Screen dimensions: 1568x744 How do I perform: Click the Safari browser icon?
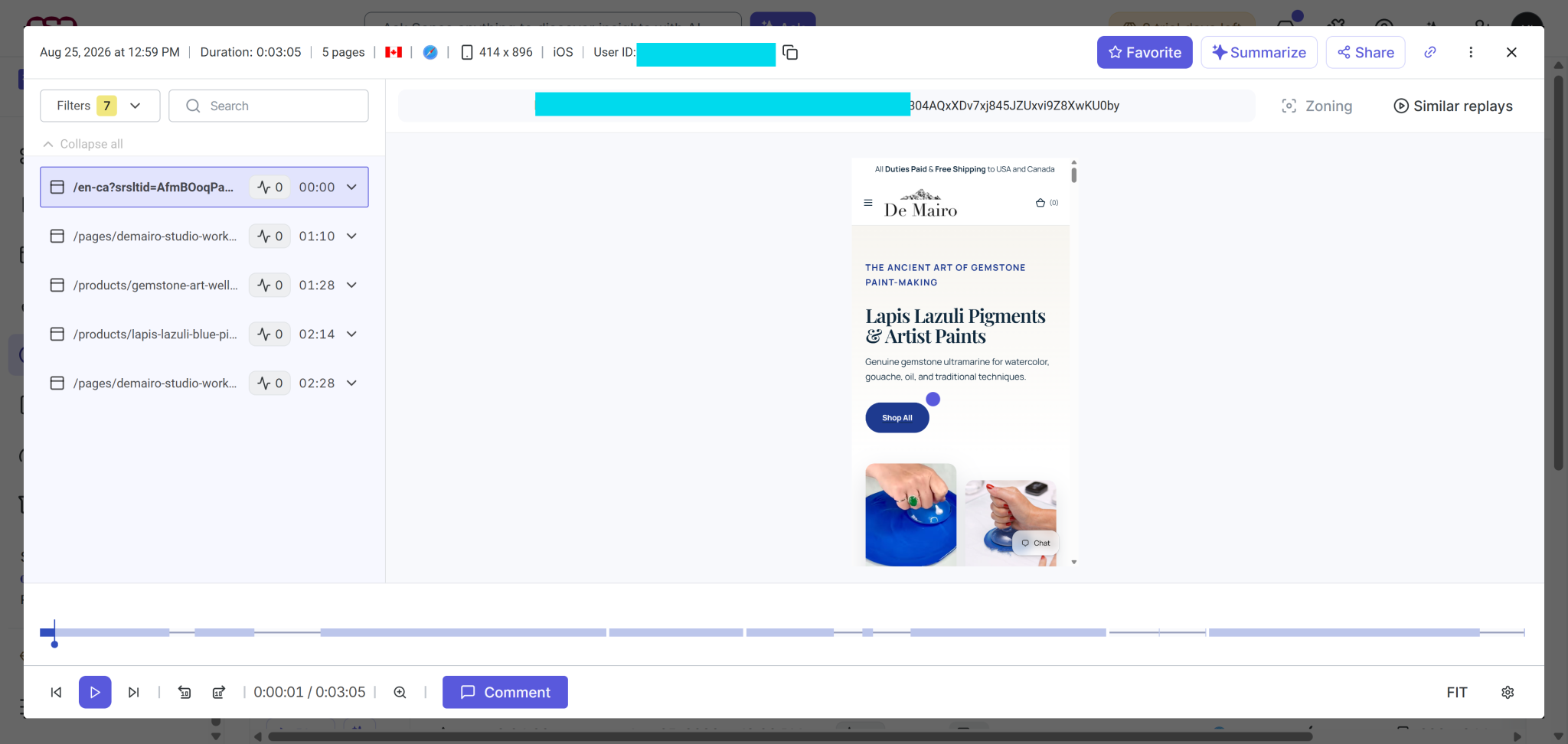tap(430, 52)
